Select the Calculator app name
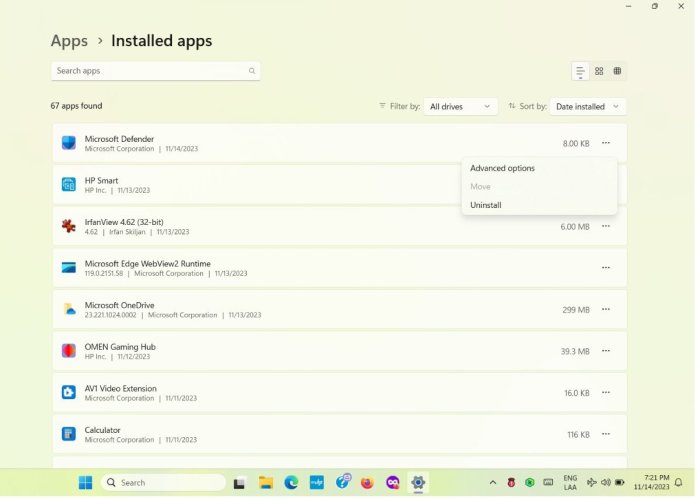Viewport: 700px width, 499px height. pyautogui.click(x=103, y=432)
